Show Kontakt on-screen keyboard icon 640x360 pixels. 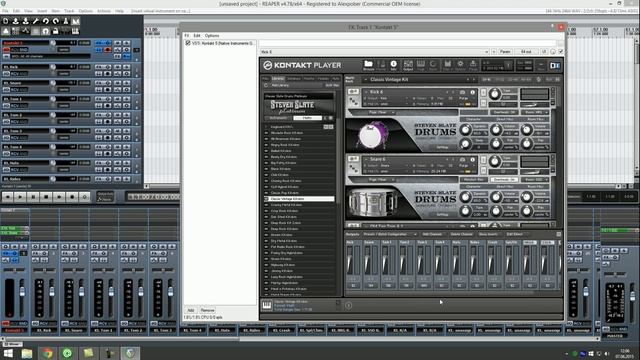tap(421, 65)
